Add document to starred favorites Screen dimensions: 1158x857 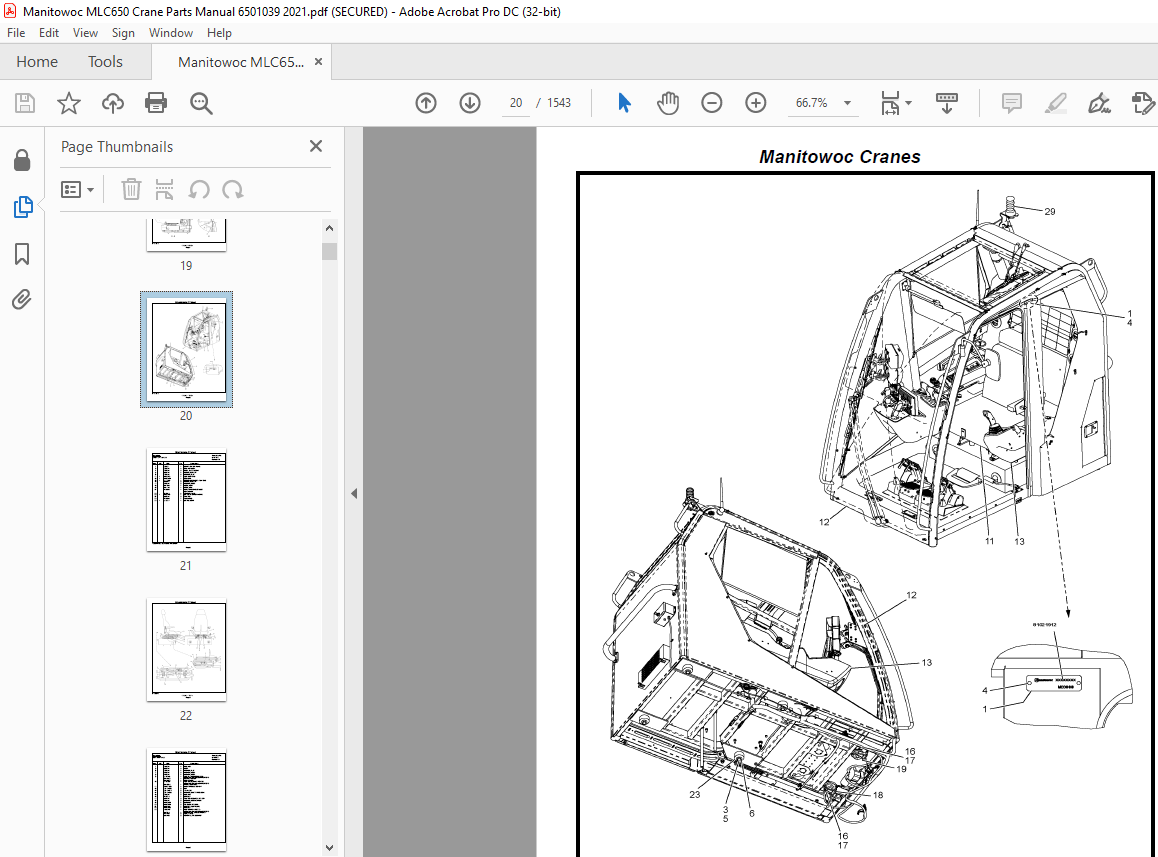pyautogui.click(x=69, y=103)
